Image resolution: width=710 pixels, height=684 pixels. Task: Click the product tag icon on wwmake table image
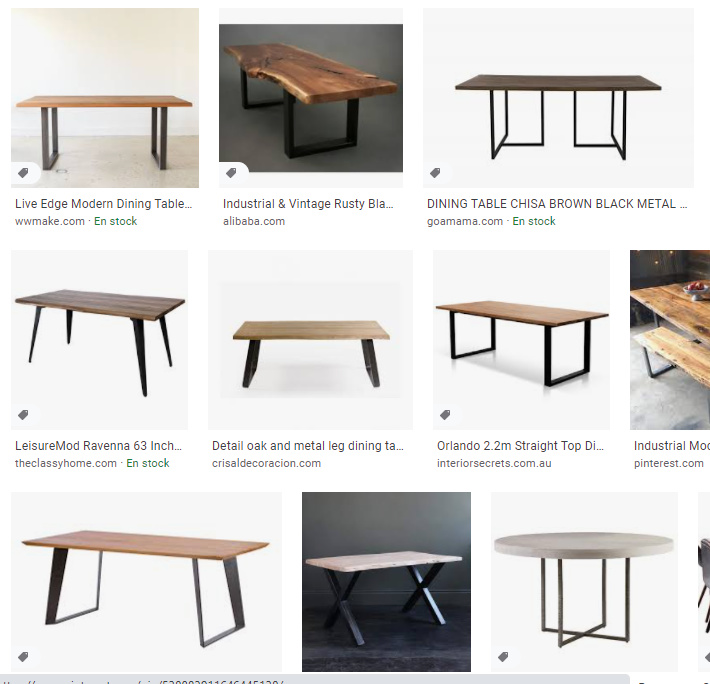pos(23,172)
